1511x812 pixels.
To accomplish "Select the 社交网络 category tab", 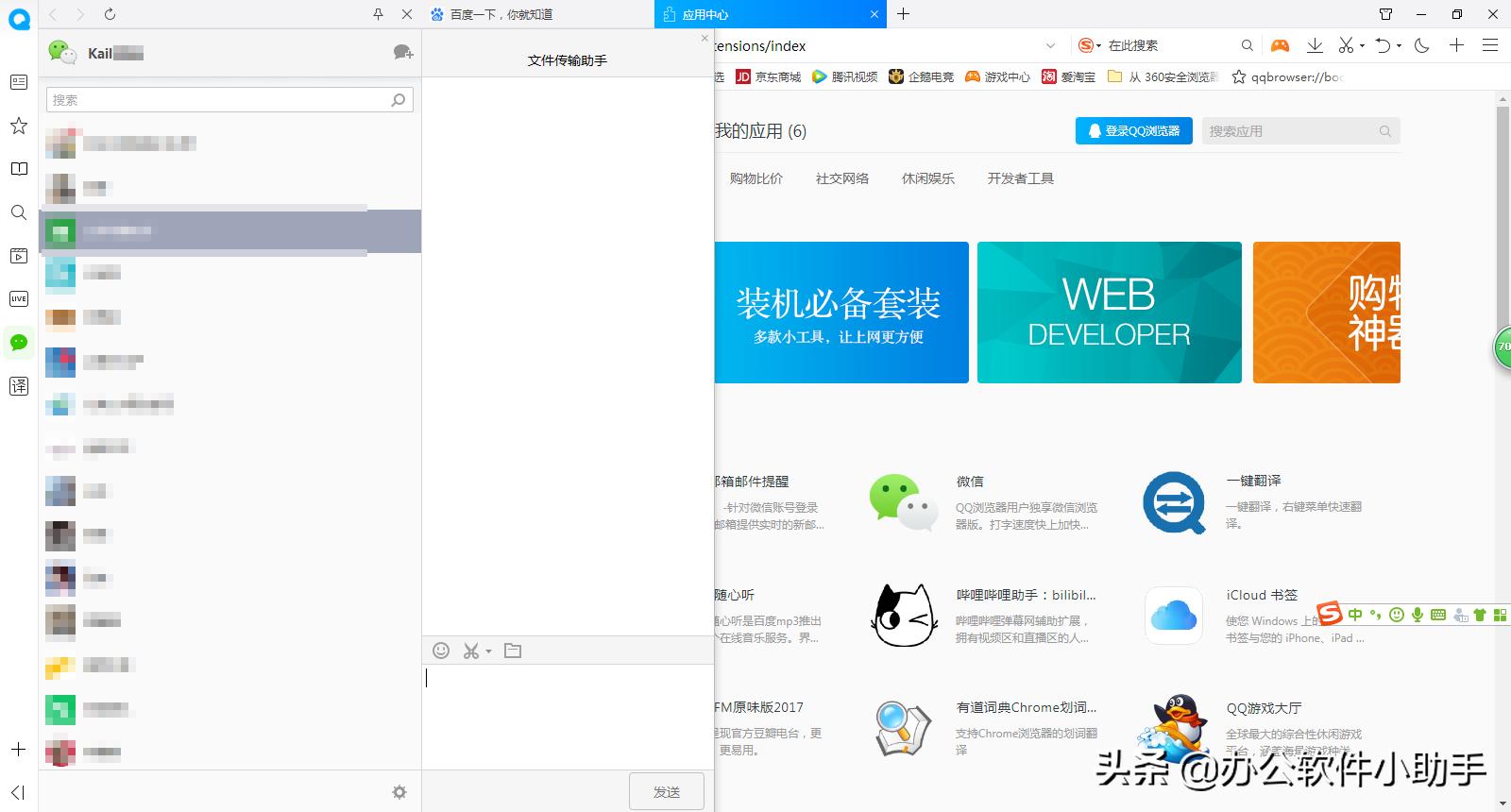I will [x=842, y=178].
